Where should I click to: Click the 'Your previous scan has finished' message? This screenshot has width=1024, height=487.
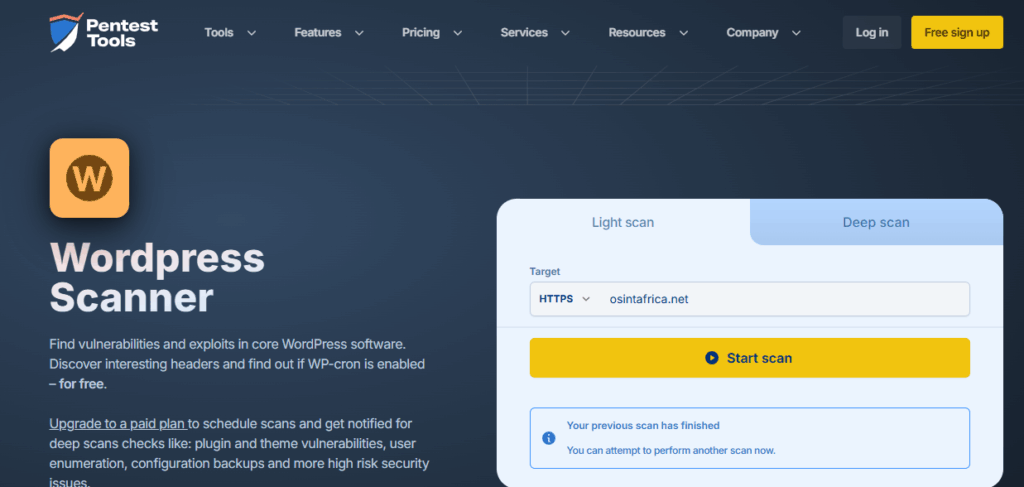[643, 425]
